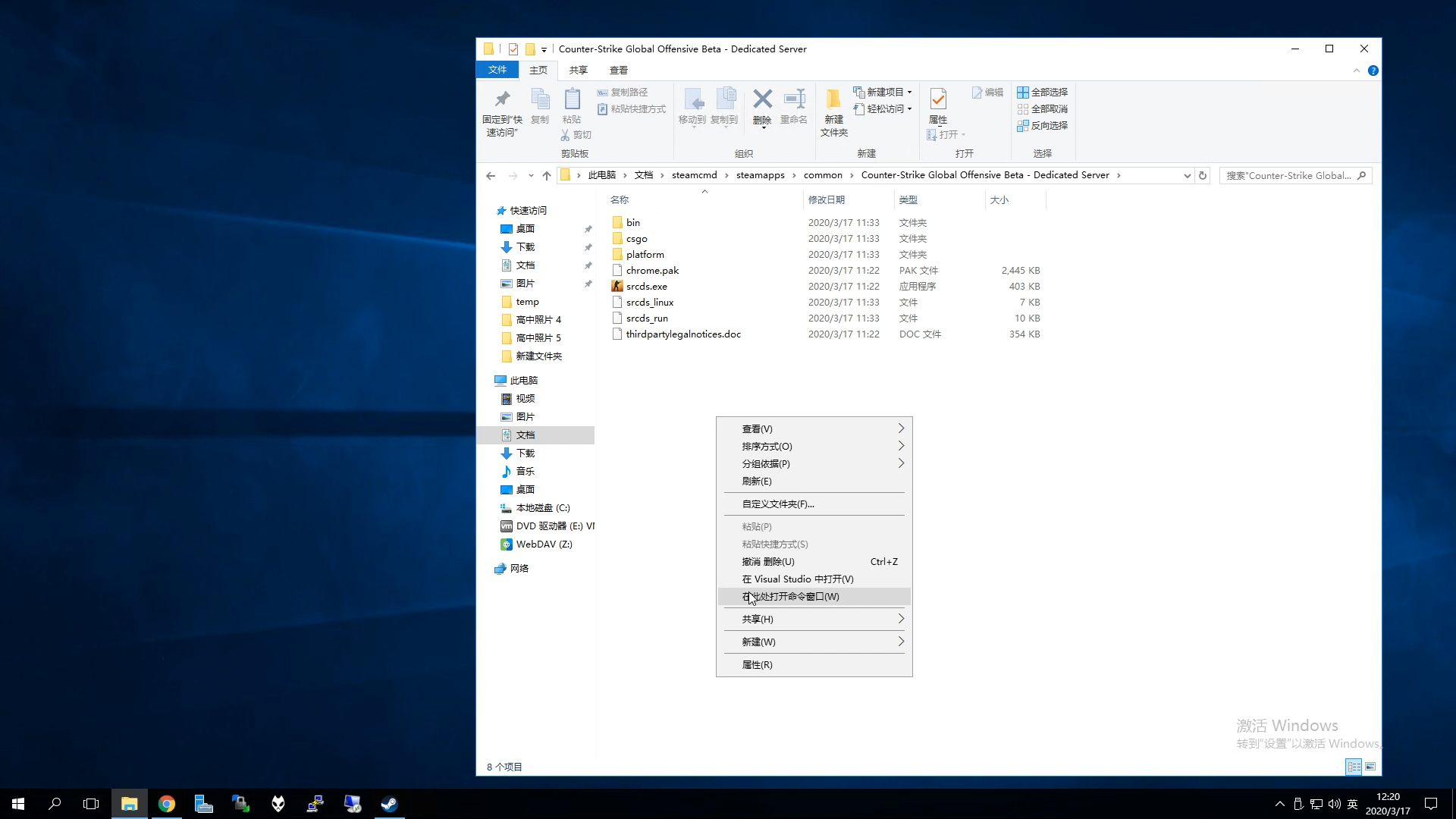Expand 新建项目 dropdown in ribbon

click(883, 92)
